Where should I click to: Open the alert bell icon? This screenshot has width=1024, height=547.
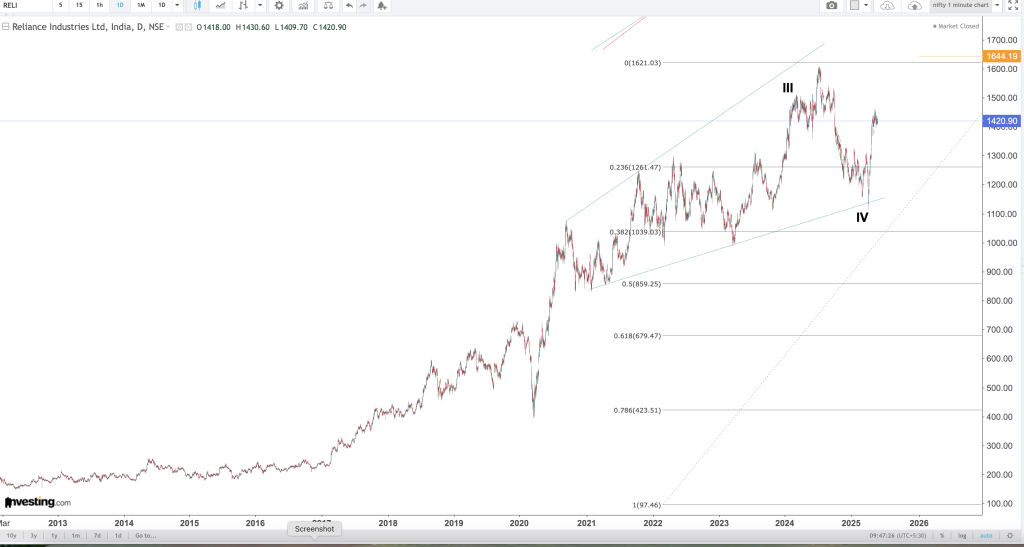[x=382, y=5]
